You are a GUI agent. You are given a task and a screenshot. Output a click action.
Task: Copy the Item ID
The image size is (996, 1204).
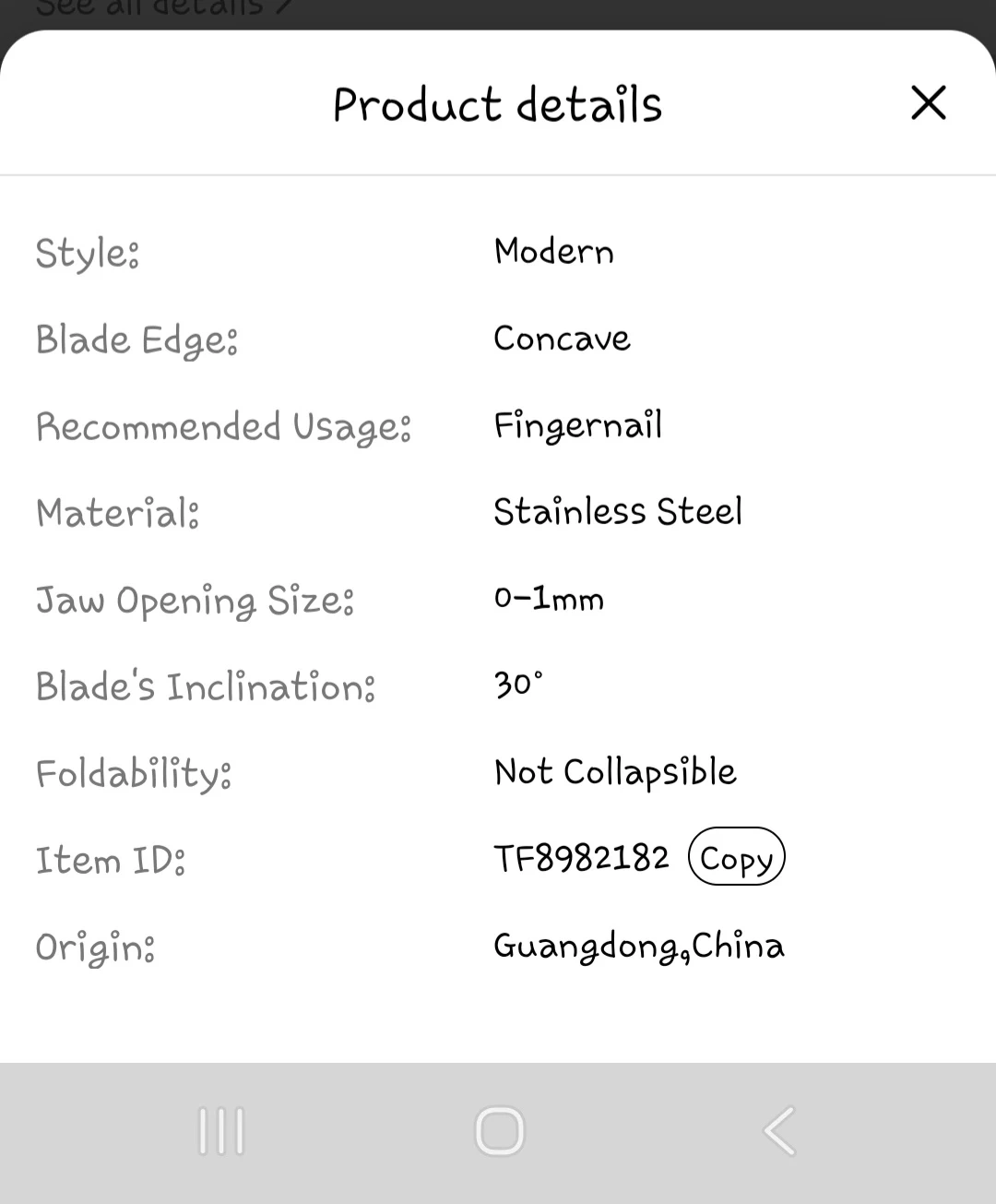point(736,857)
